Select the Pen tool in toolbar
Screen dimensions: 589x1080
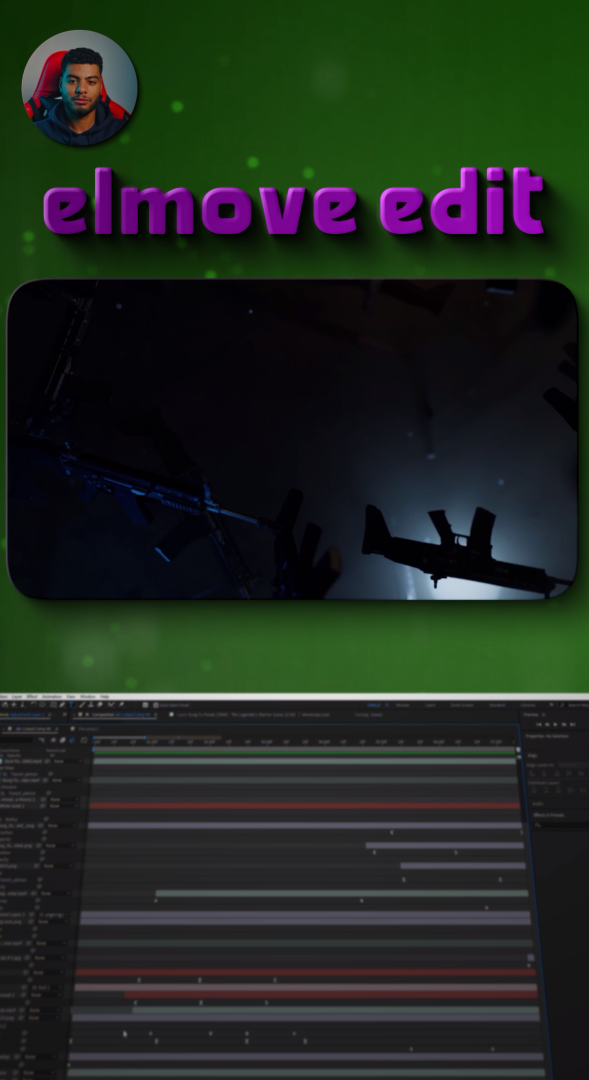[62, 705]
